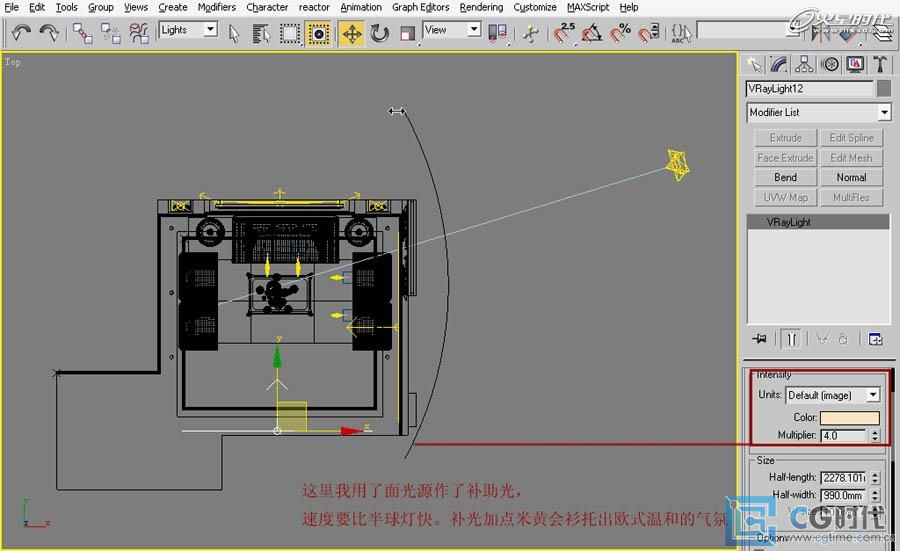
Task: Click the Pin Stack icon
Action: tap(759, 339)
